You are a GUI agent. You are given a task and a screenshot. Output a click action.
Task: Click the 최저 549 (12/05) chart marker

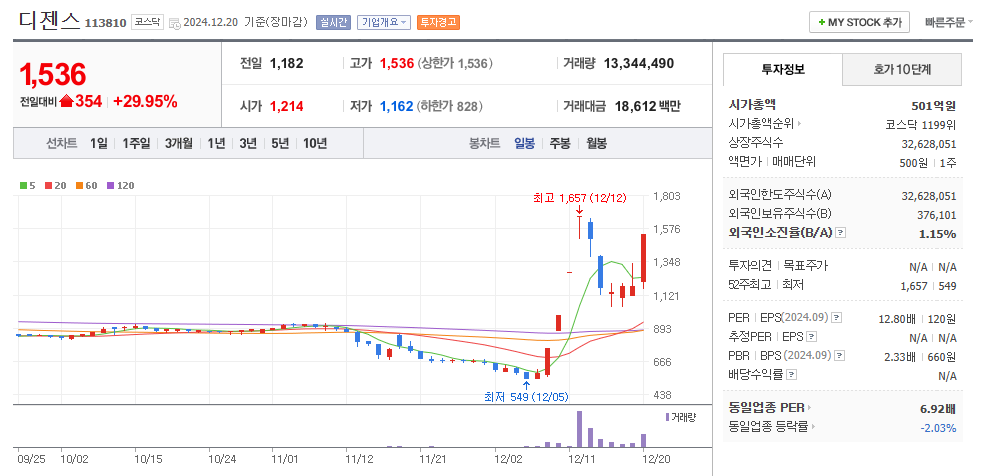pos(526,396)
